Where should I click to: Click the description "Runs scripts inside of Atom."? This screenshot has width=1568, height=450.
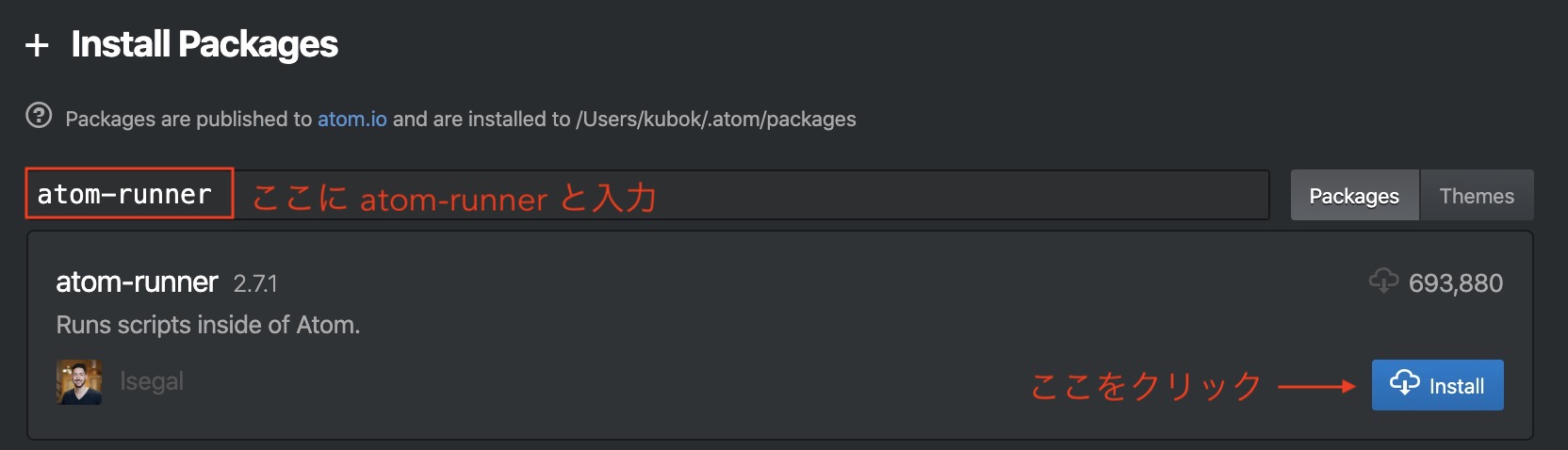coord(208,325)
